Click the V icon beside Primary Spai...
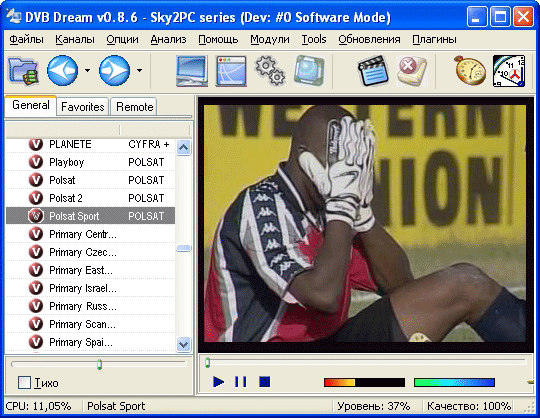 [36, 342]
